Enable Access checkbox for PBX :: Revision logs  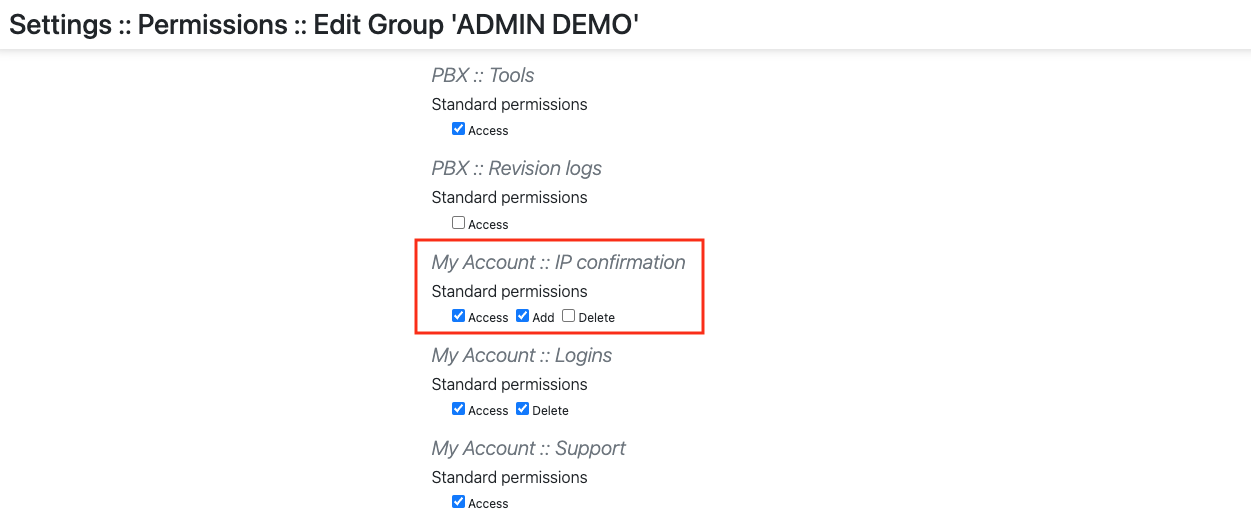[x=458, y=223]
